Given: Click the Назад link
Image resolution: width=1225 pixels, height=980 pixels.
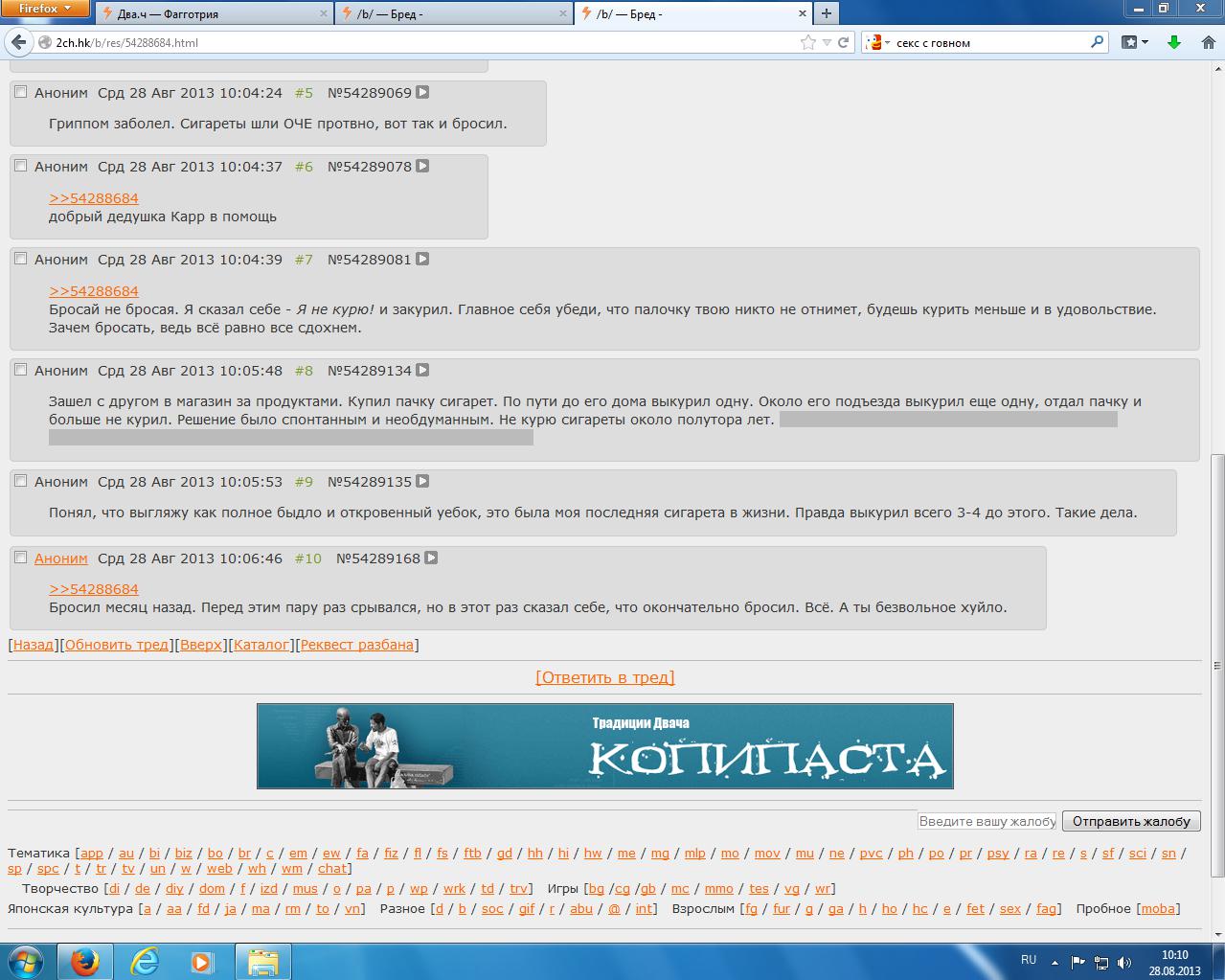Looking at the screenshot, I should pos(34,645).
